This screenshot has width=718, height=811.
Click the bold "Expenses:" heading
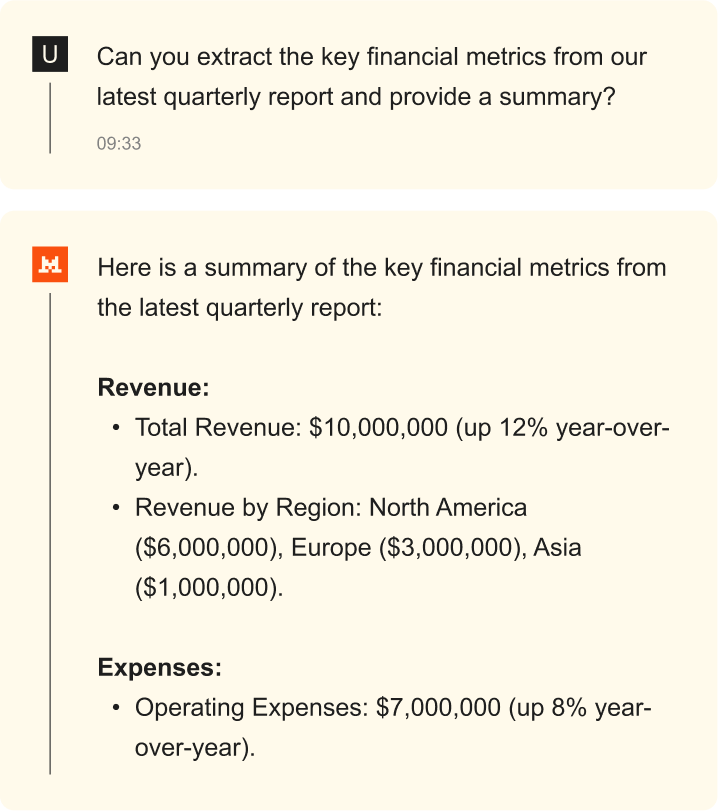tap(159, 667)
